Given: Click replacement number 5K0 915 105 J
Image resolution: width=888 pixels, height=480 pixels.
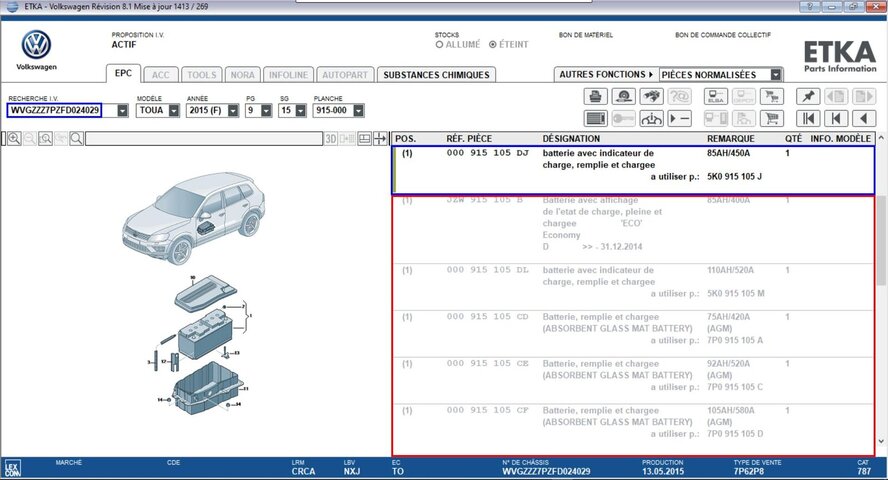Looking at the screenshot, I should (x=734, y=177).
